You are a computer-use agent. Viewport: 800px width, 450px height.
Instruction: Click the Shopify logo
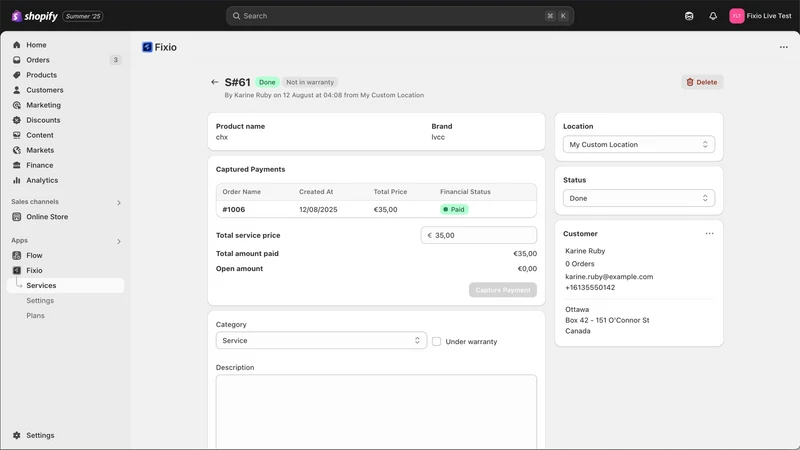35,16
